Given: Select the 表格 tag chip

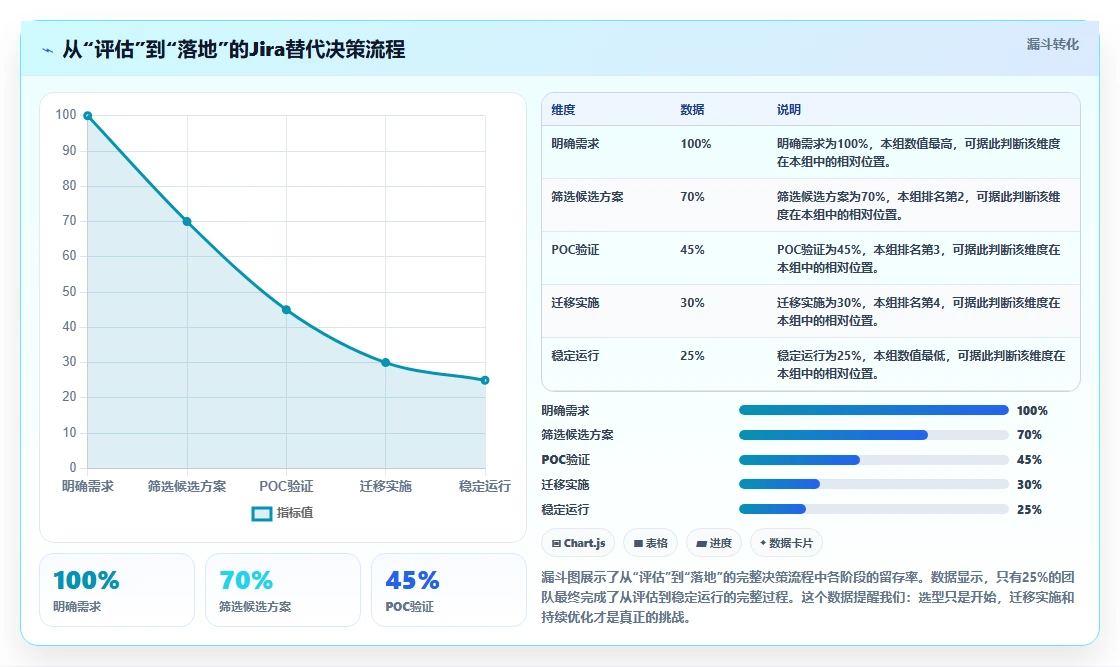Looking at the screenshot, I should (650, 543).
